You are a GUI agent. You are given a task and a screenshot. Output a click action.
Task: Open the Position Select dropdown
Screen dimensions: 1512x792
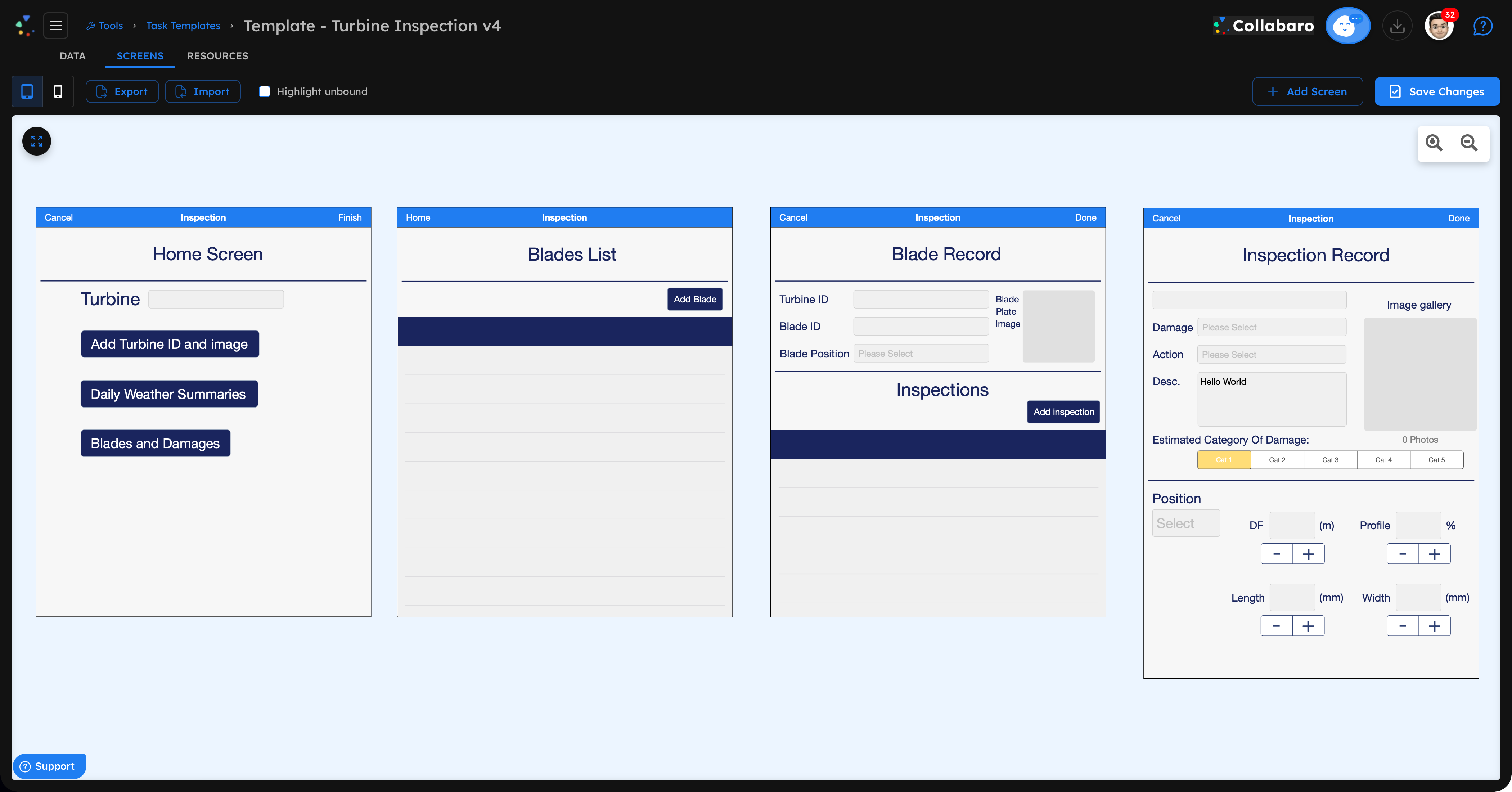pos(1185,522)
